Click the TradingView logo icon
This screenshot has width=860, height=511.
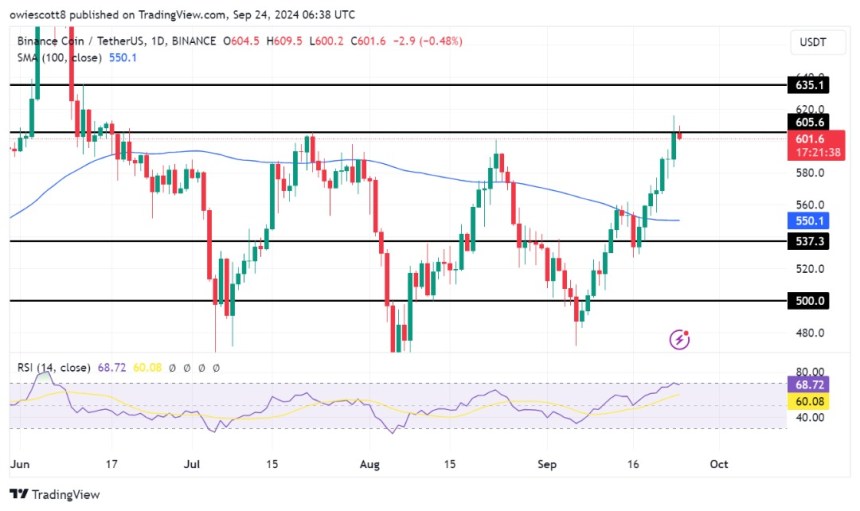click(19, 494)
